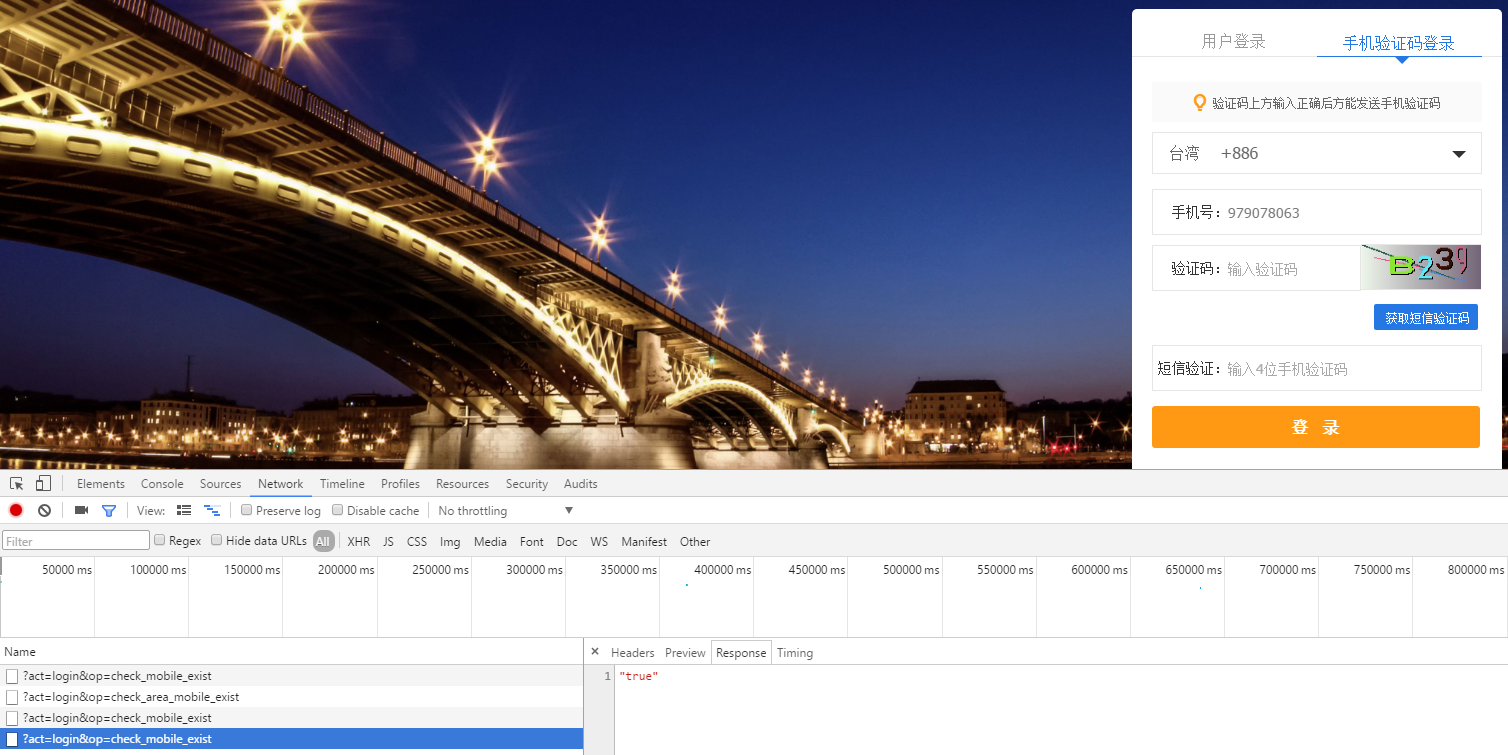Select the check_area_mobile_exist request
Viewport: 1508px width, 755px height.
(x=130, y=697)
